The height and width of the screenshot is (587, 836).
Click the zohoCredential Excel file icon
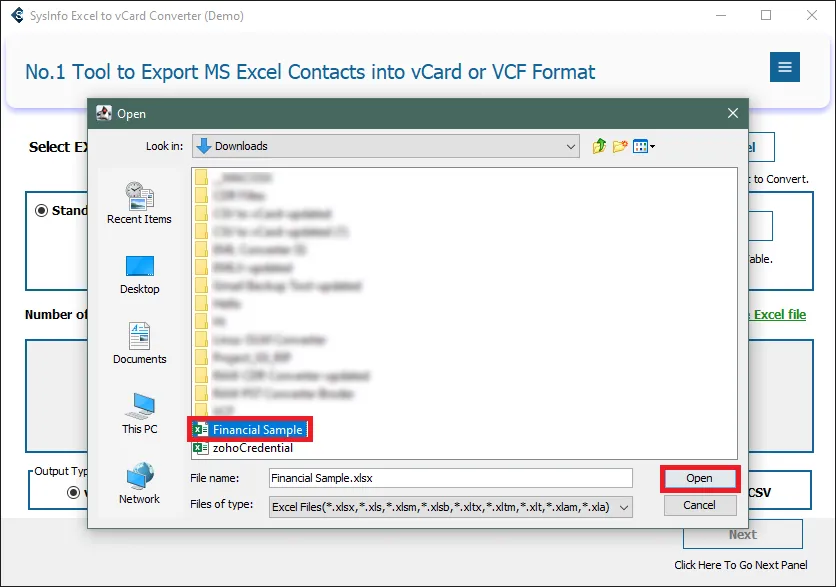(200, 448)
